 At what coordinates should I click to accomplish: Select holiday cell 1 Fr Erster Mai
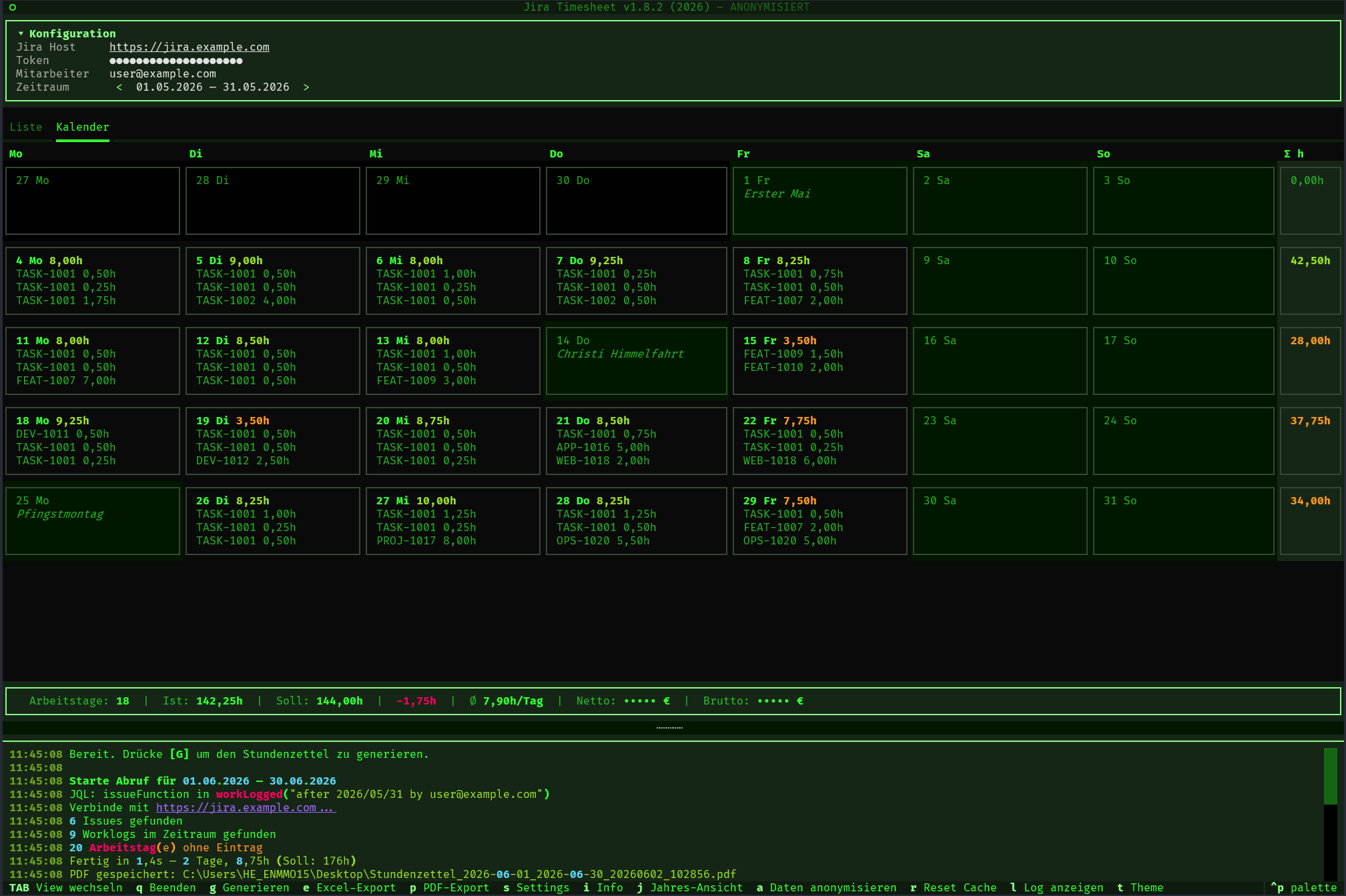(820, 201)
